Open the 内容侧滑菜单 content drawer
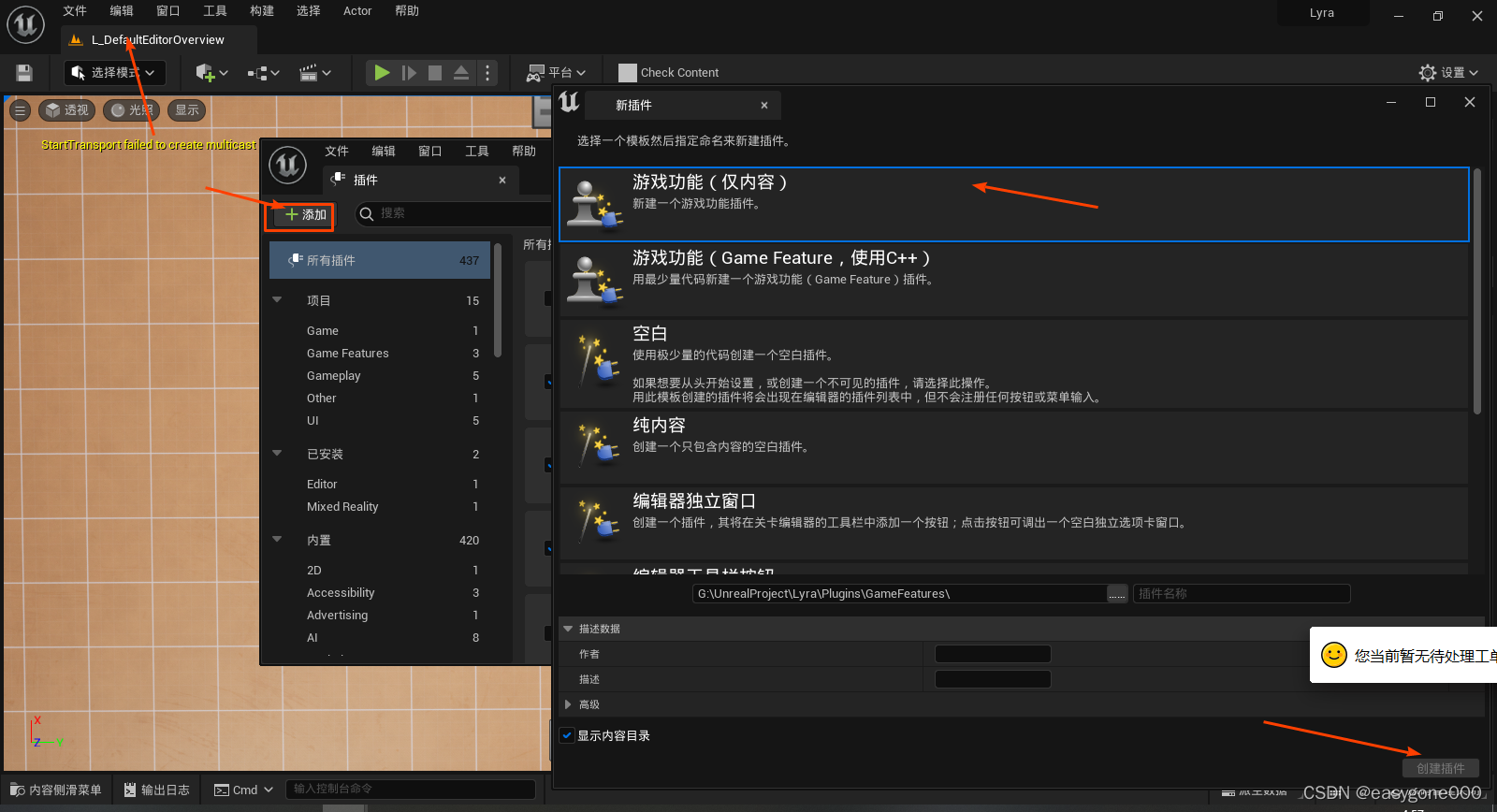1497x812 pixels. [x=56, y=790]
